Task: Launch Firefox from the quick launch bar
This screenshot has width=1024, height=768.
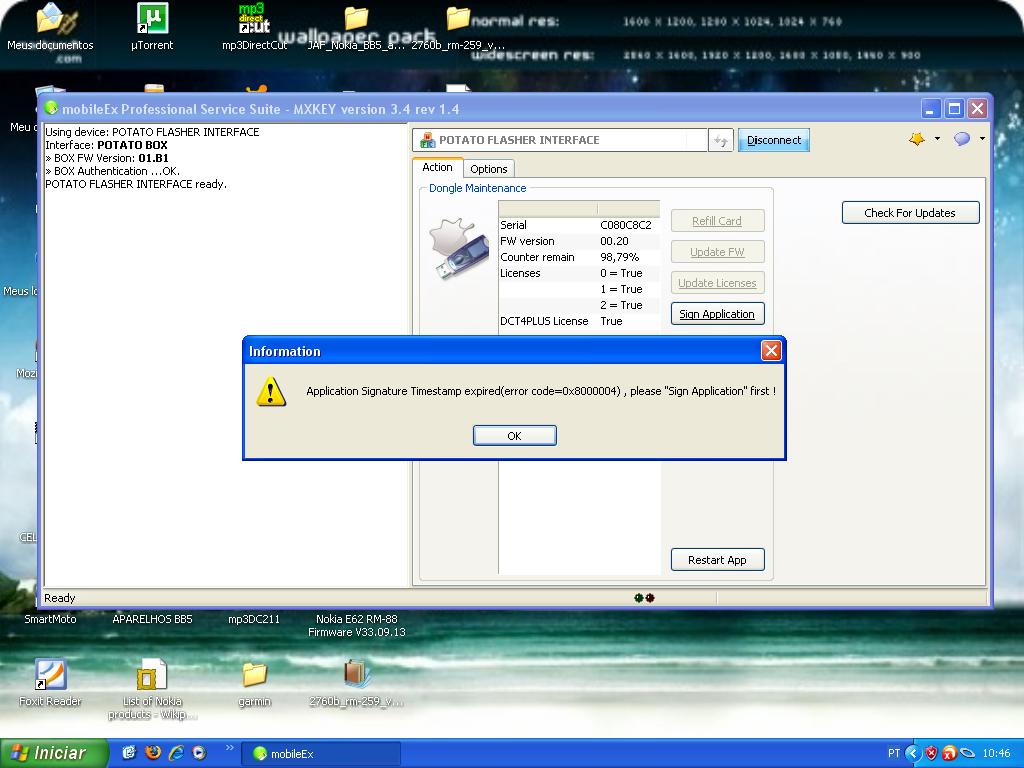Action: click(x=152, y=753)
